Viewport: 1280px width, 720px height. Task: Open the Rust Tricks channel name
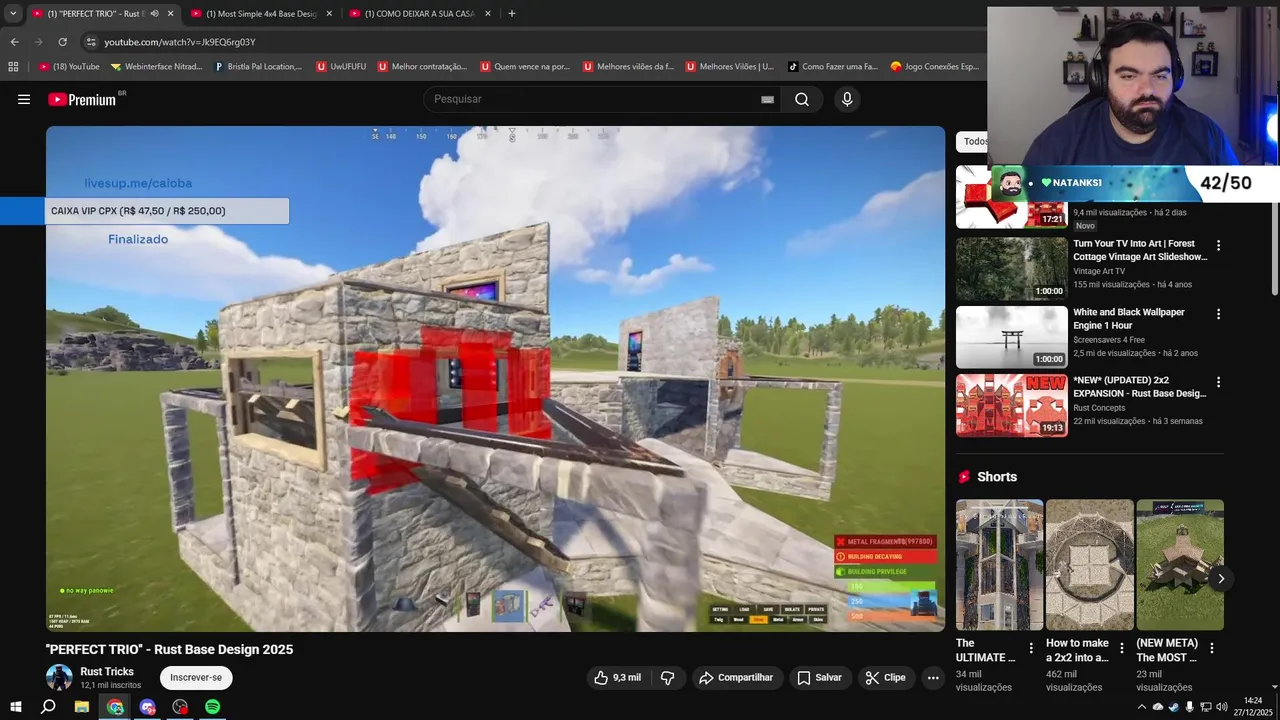(x=107, y=672)
